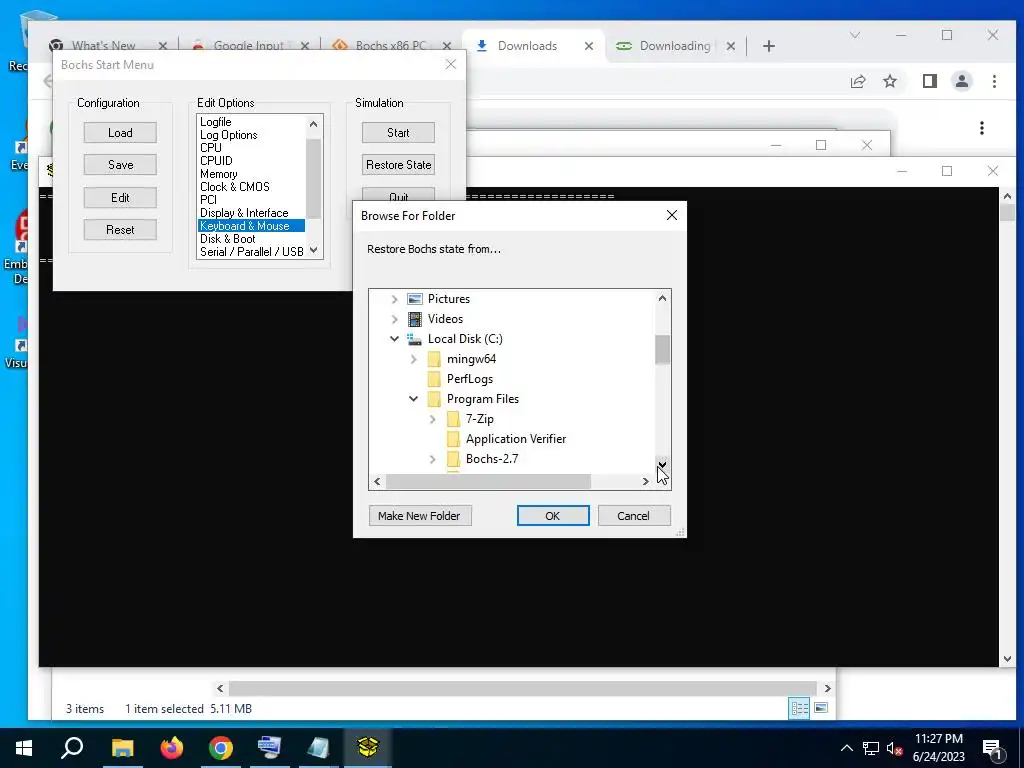Select Keyboard & Mouse option
The image size is (1024, 768).
pyautogui.click(x=251, y=226)
